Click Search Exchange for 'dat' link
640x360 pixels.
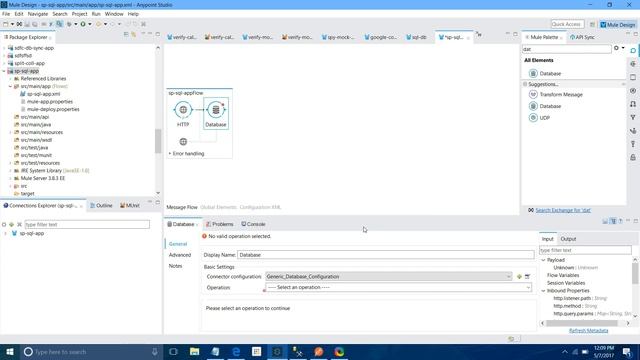pyautogui.click(x=563, y=211)
